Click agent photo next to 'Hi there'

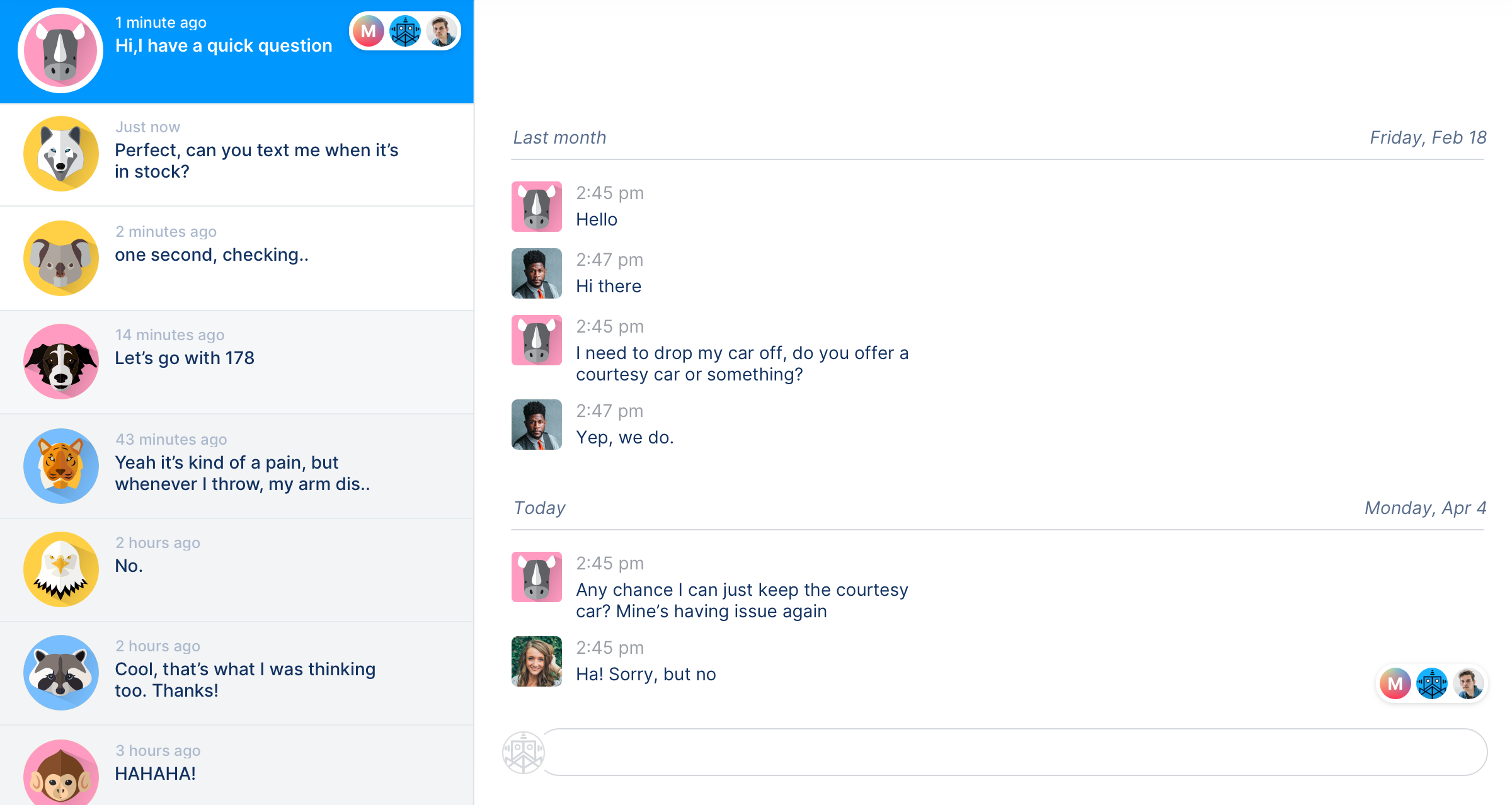coord(536,273)
